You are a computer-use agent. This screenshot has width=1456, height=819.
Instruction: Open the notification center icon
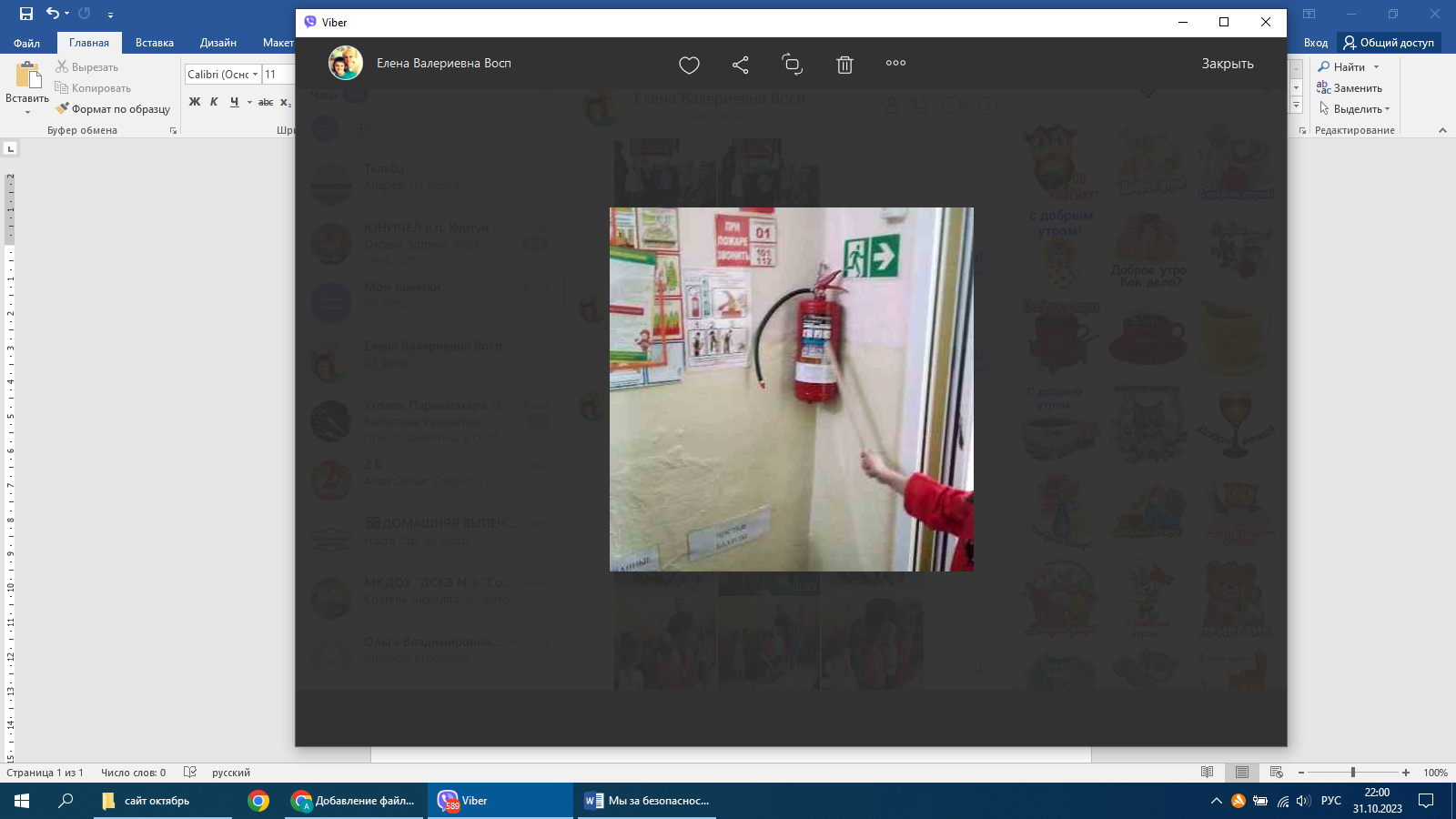[1426, 801]
